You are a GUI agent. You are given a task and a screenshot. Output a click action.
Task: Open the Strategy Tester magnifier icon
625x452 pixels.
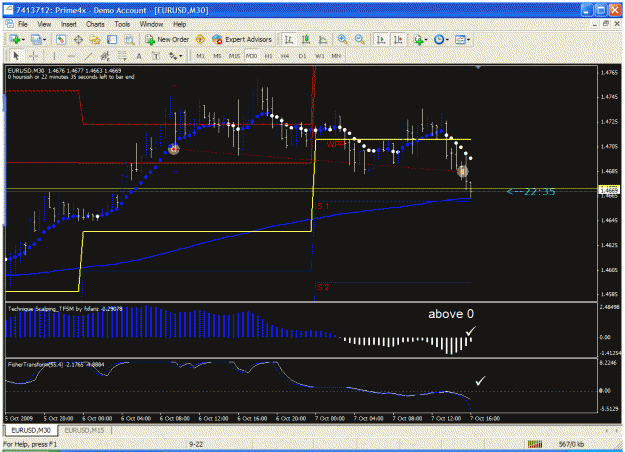(129, 39)
